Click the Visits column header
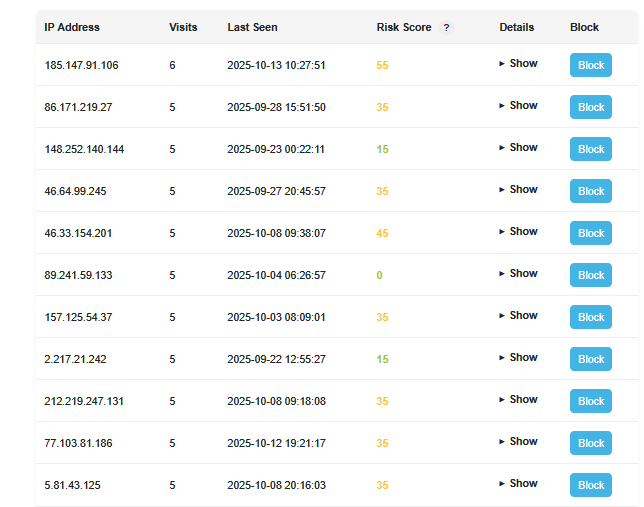The height and width of the screenshot is (507, 644). pyautogui.click(x=184, y=28)
